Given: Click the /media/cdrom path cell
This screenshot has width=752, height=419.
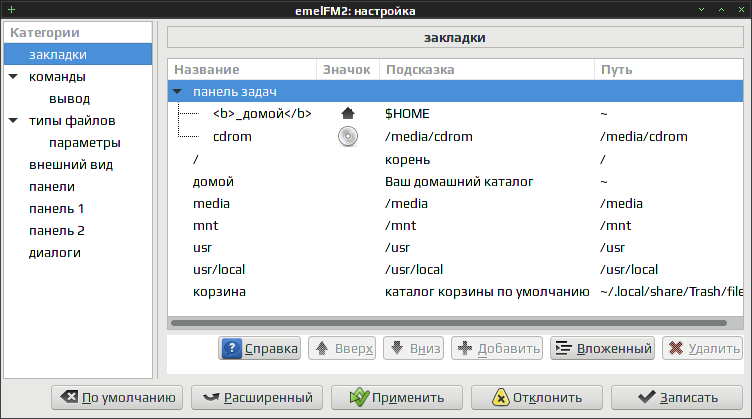Looking at the screenshot, I should click(644, 137).
